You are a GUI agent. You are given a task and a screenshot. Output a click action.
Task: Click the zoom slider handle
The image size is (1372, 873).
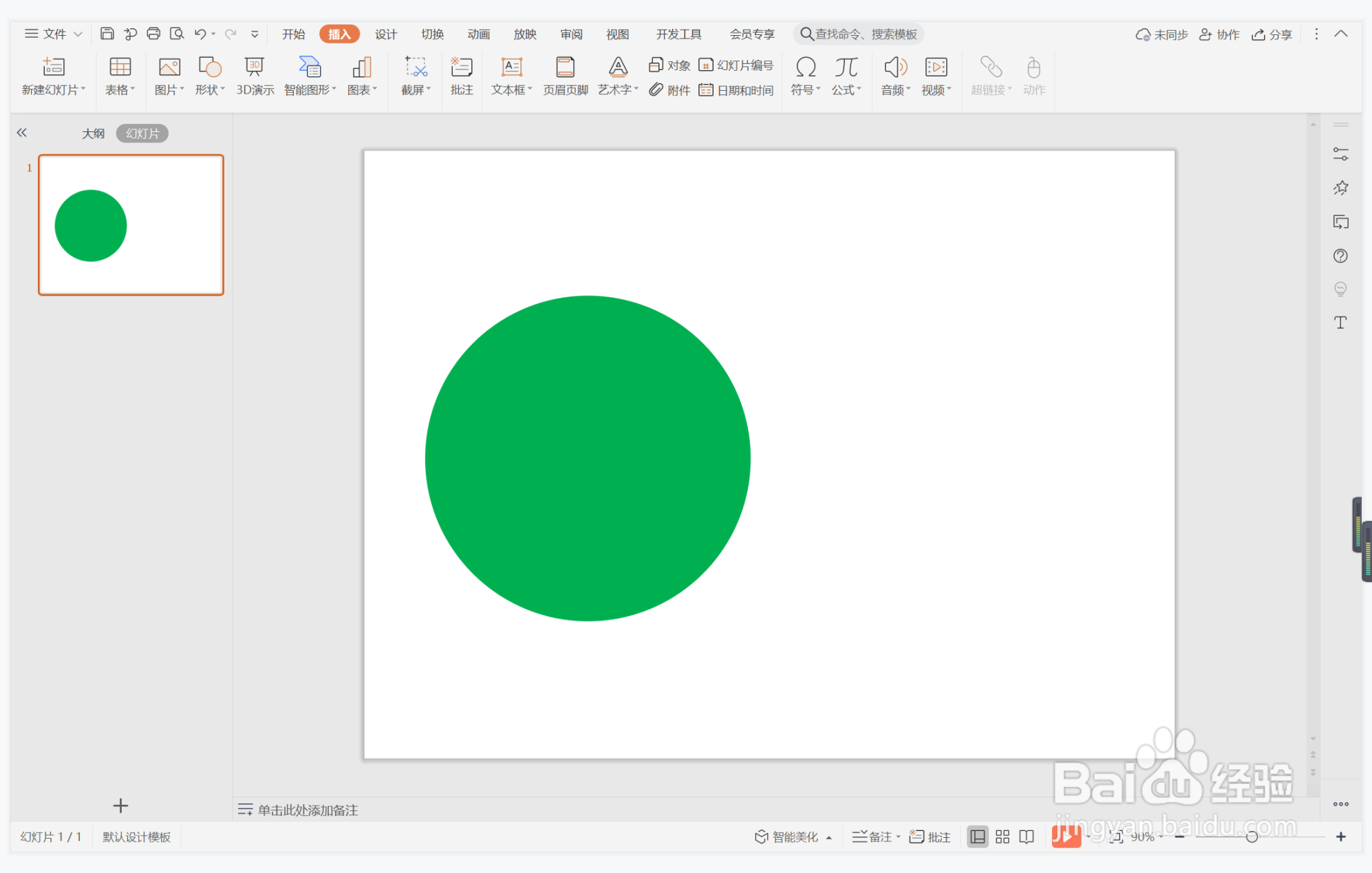point(1252,837)
